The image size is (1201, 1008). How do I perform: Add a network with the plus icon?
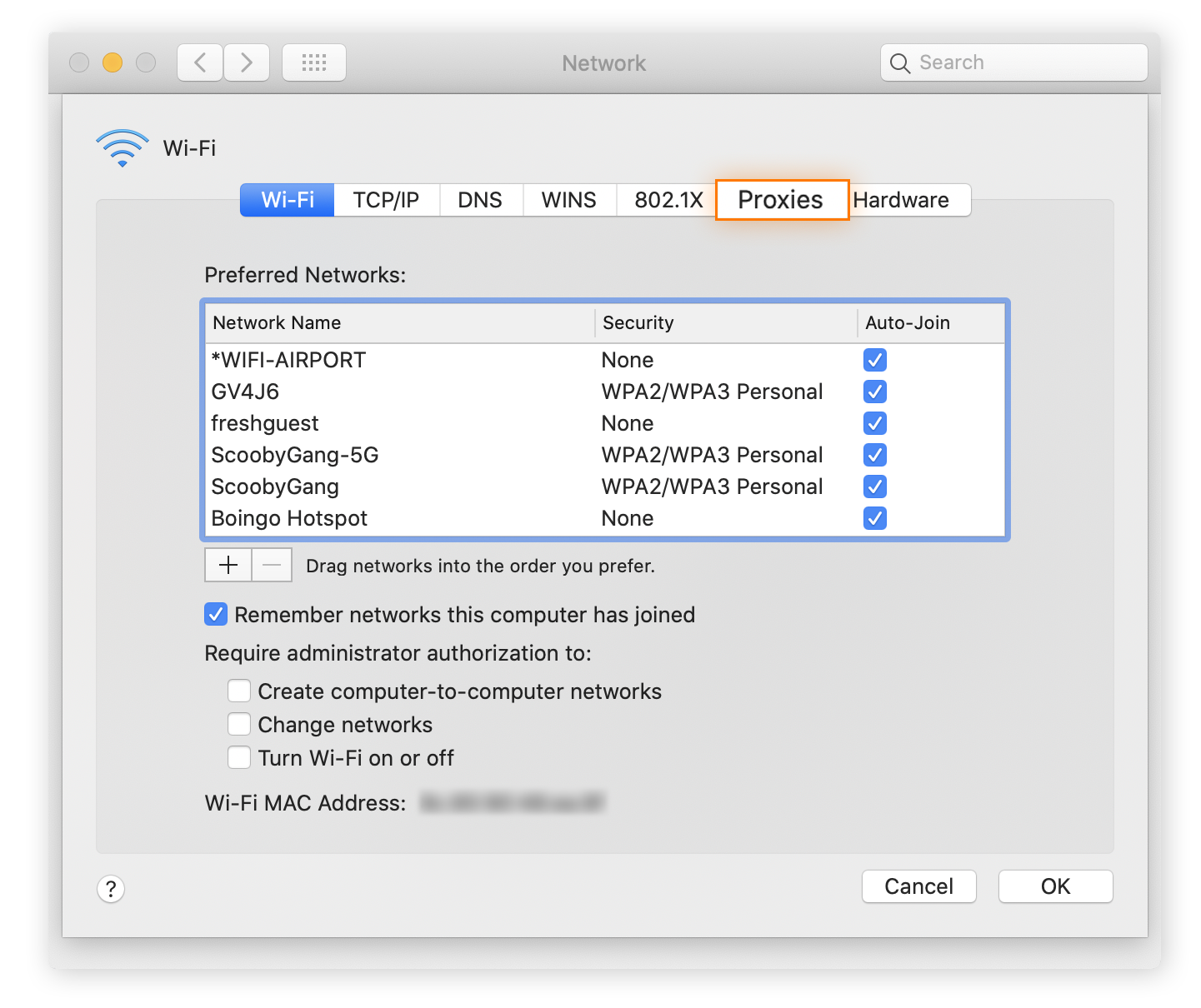click(x=228, y=565)
